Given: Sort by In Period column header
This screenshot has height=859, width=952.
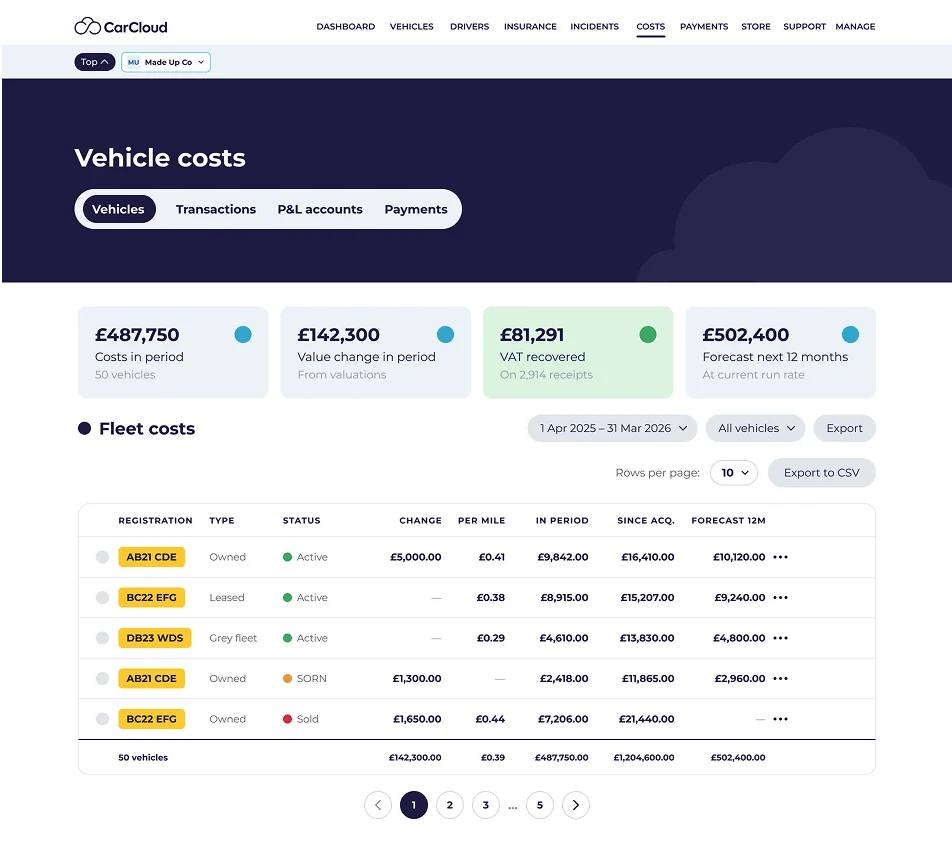Looking at the screenshot, I should (x=562, y=520).
